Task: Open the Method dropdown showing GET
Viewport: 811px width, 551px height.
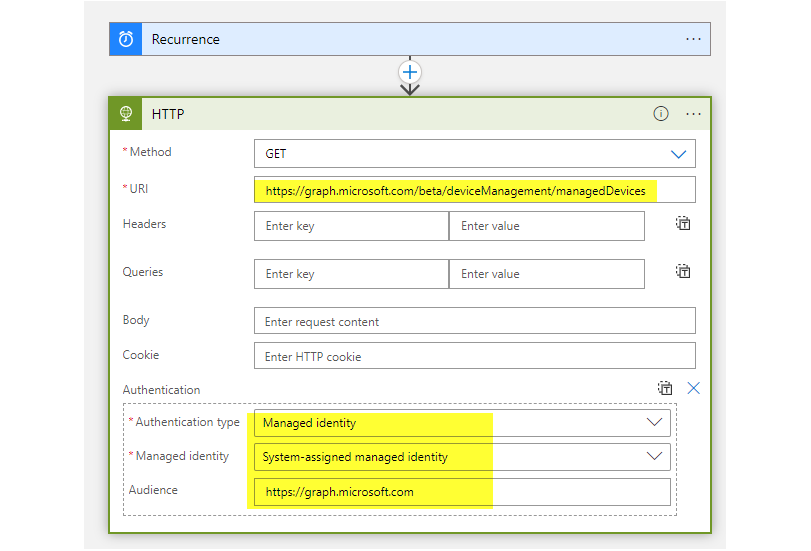Action: 475,154
